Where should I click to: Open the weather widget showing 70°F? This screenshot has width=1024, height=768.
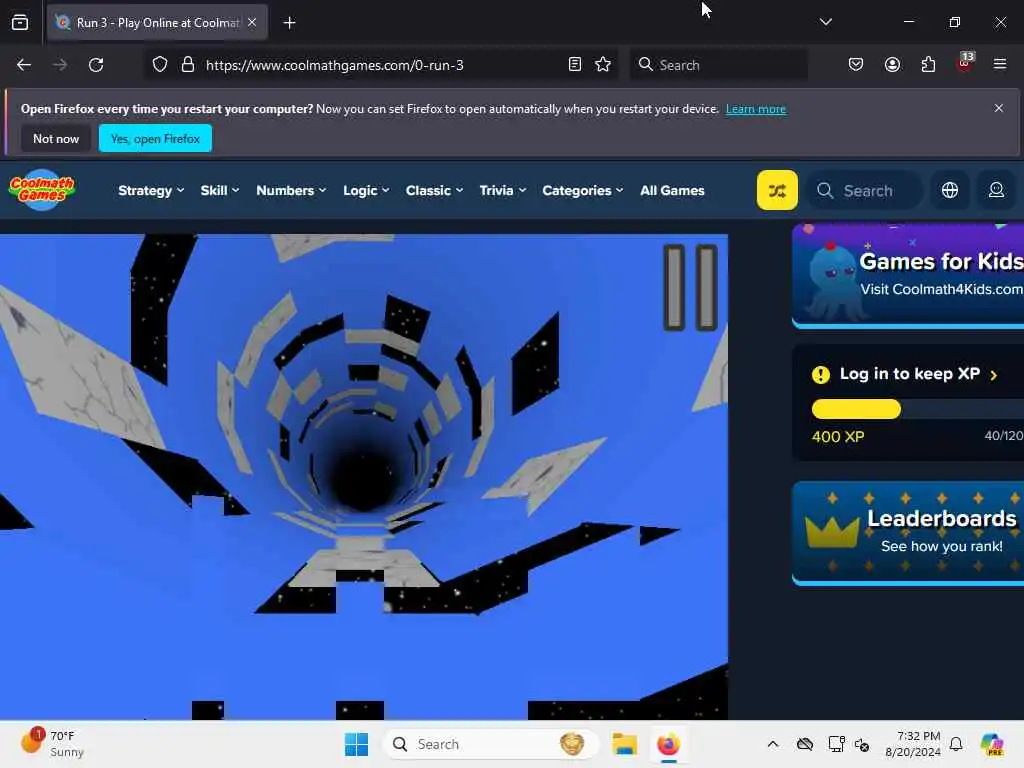tap(52, 744)
